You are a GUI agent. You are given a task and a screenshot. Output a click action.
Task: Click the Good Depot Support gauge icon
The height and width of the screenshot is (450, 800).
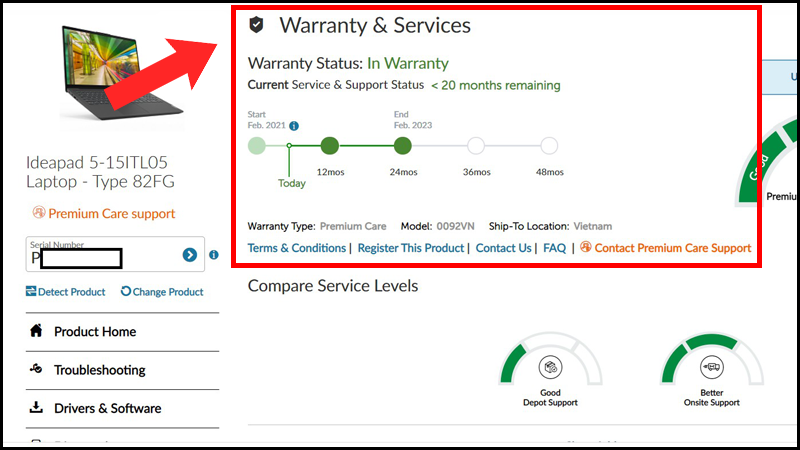click(548, 366)
